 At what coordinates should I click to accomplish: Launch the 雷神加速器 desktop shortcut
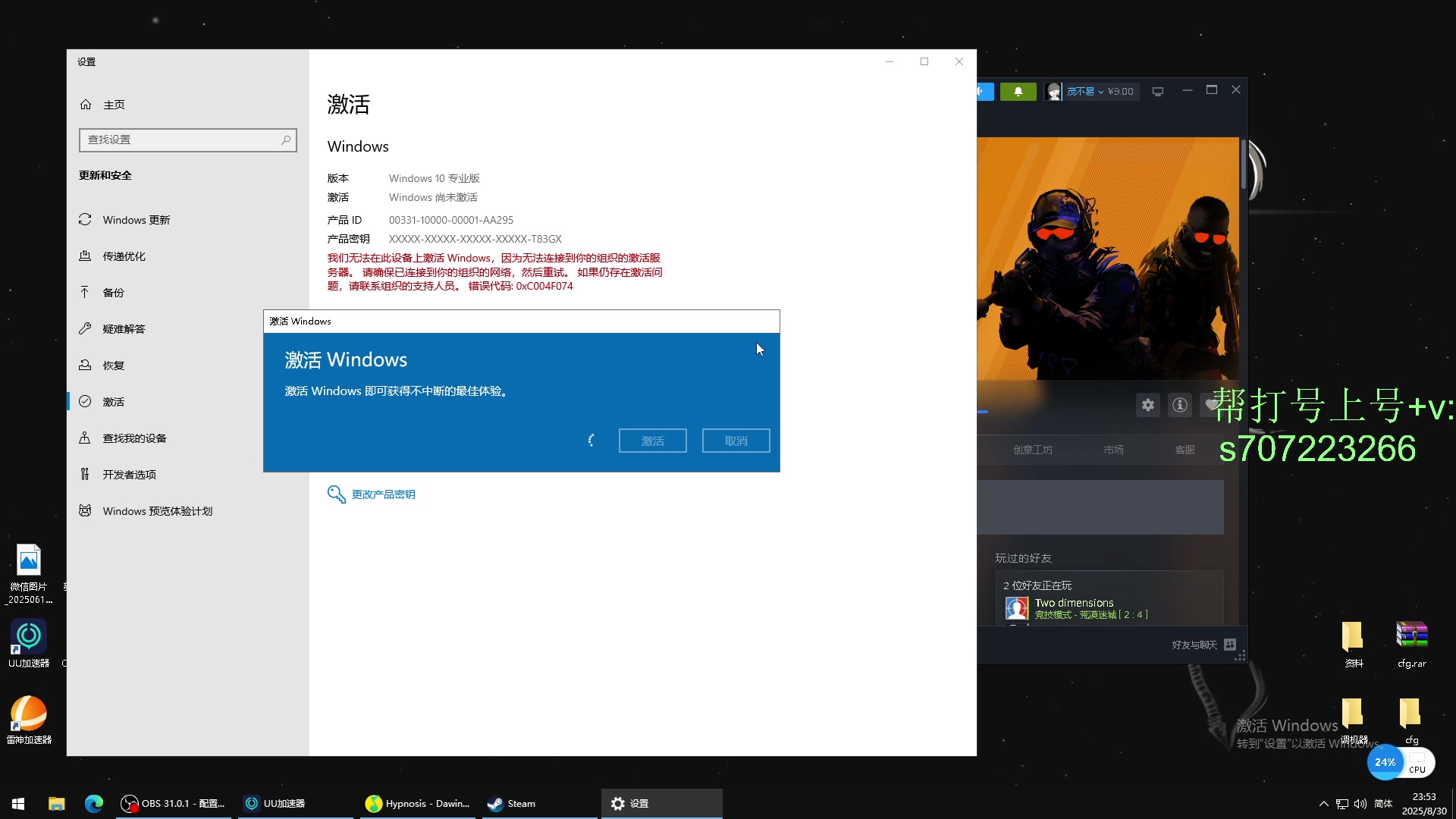(29, 720)
